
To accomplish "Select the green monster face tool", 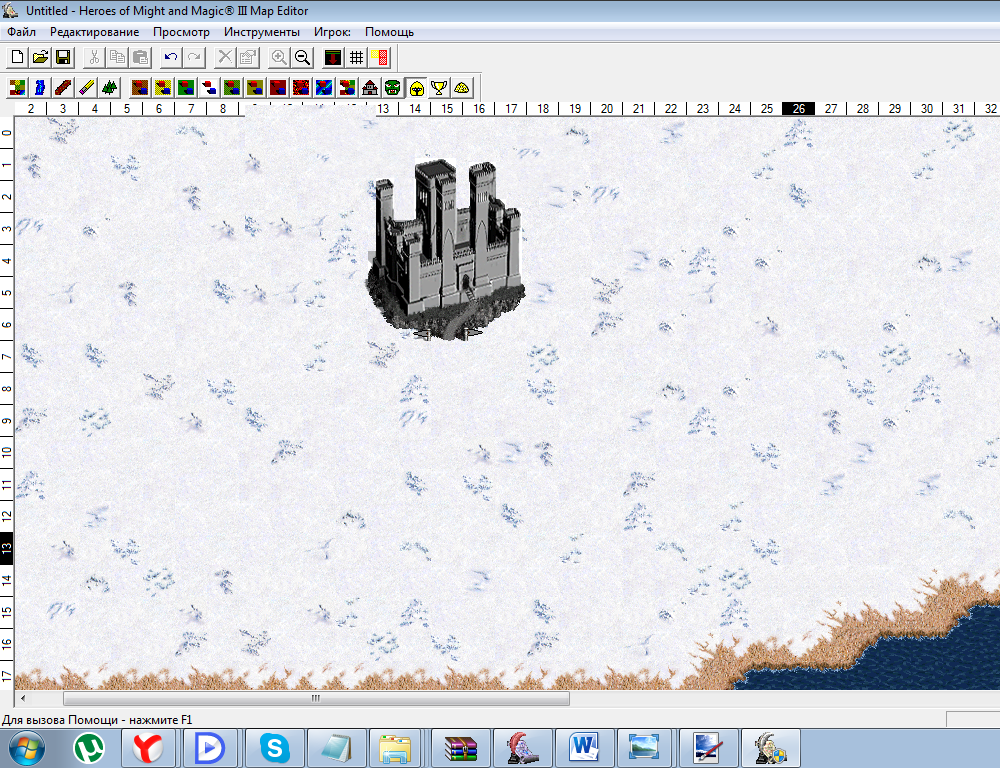I will click(392, 87).
